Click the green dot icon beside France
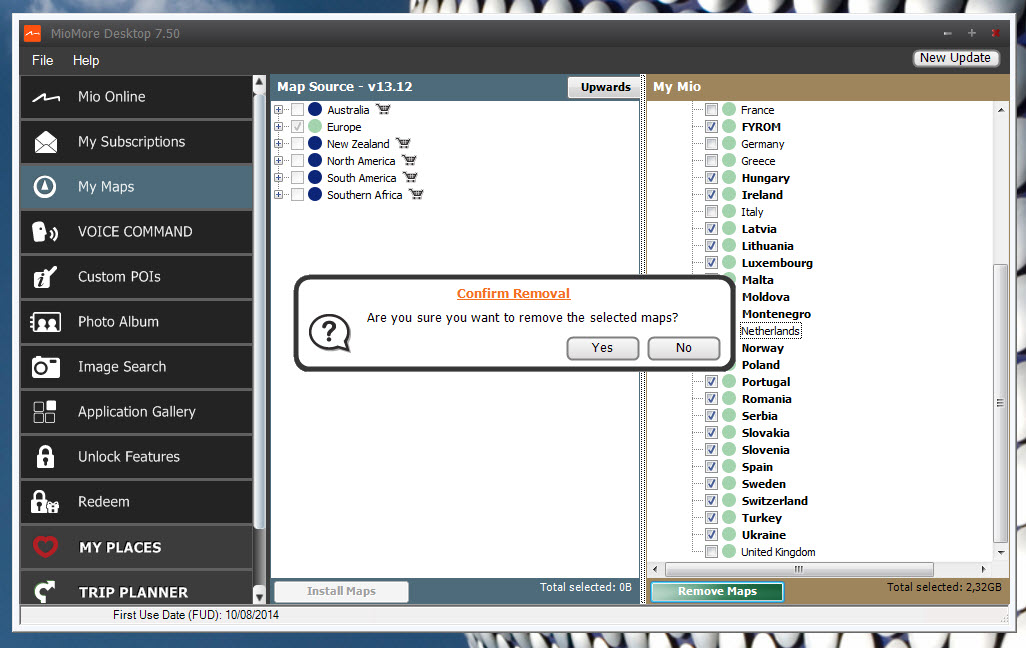1026x648 pixels. point(729,109)
